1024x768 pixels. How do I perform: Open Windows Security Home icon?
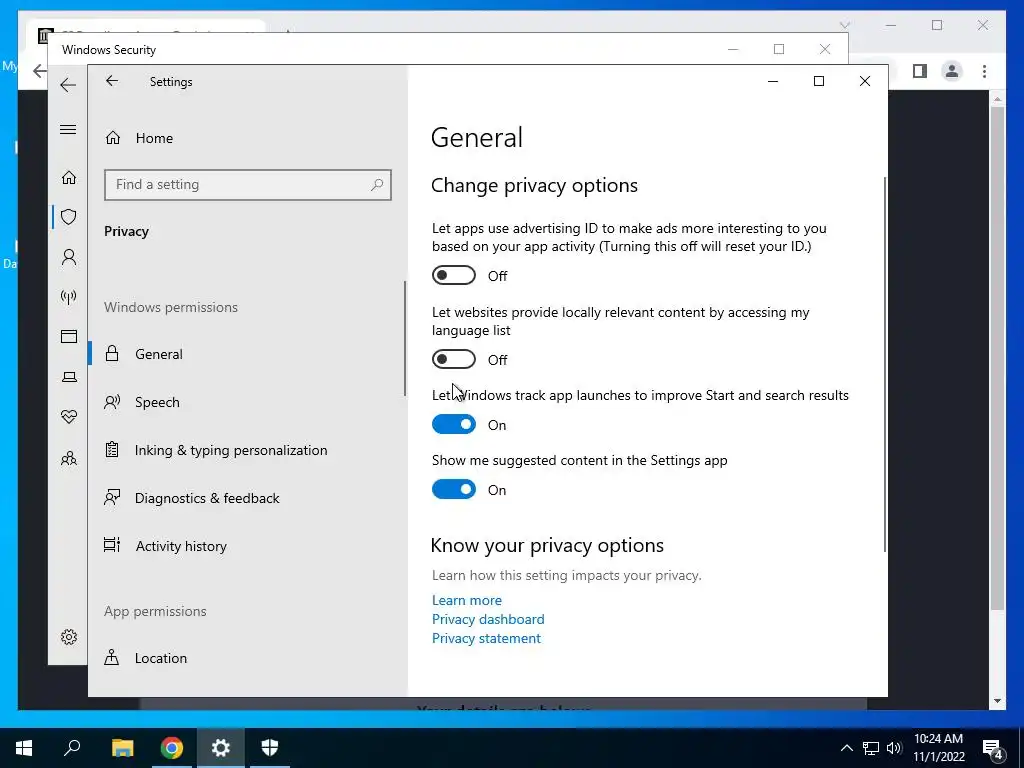point(69,178)
